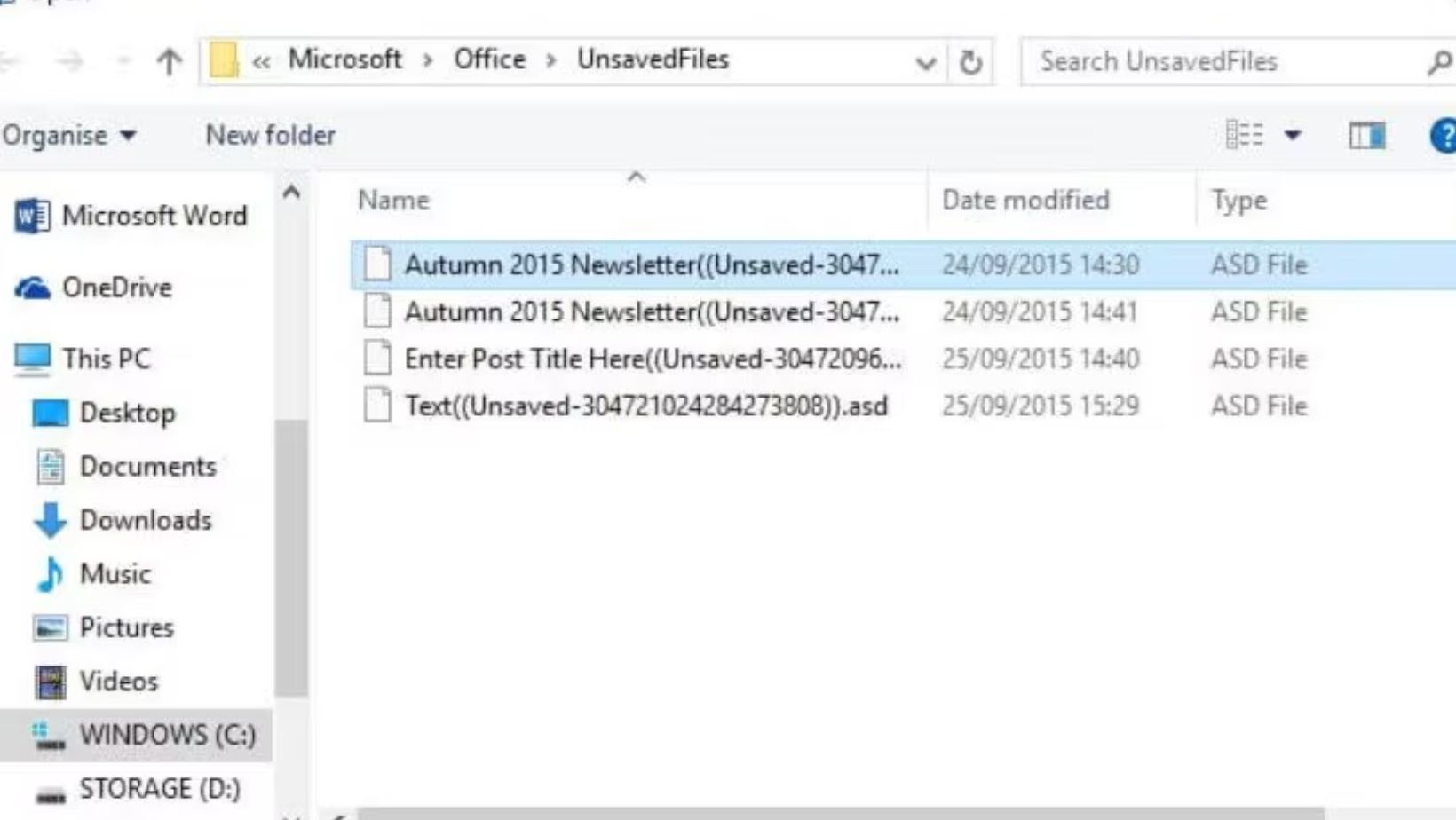This screenshot has width=1456, height=820.
Task: Expand the arrow after Office breadcrumb
Action: (551, 60)
